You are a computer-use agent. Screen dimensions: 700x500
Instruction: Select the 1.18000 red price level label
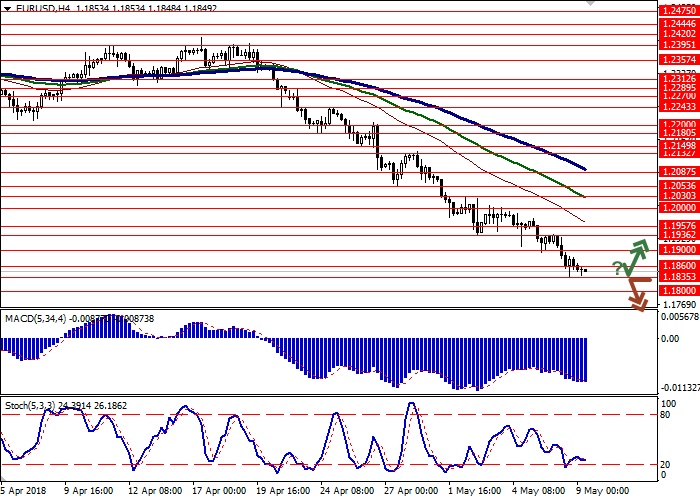pos(677,290)
